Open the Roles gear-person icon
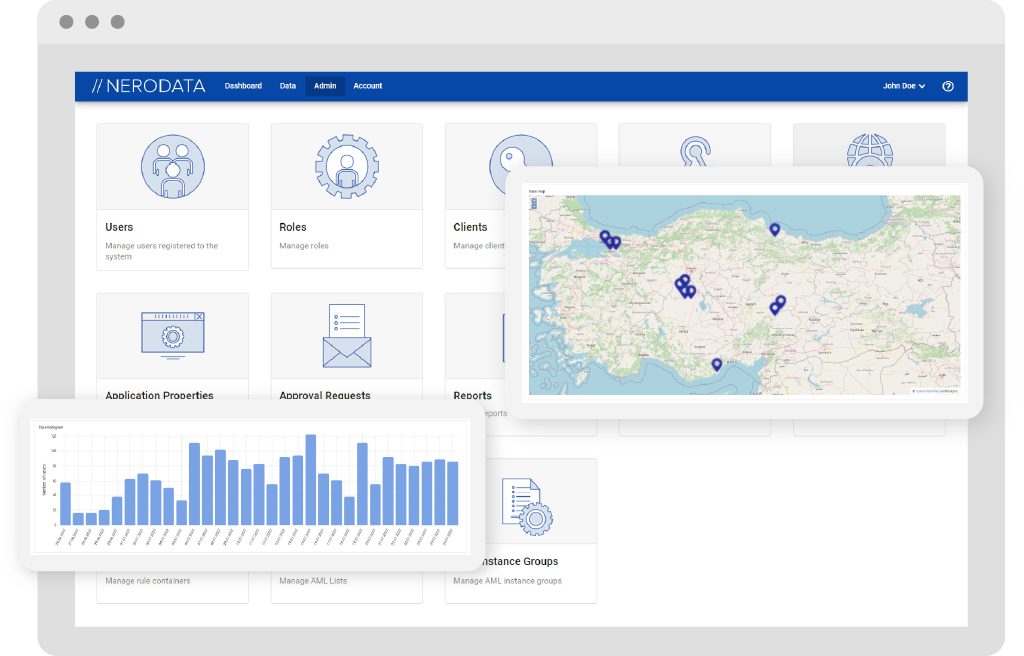The height and width of the screenshot is (656, 1024). 347,167
